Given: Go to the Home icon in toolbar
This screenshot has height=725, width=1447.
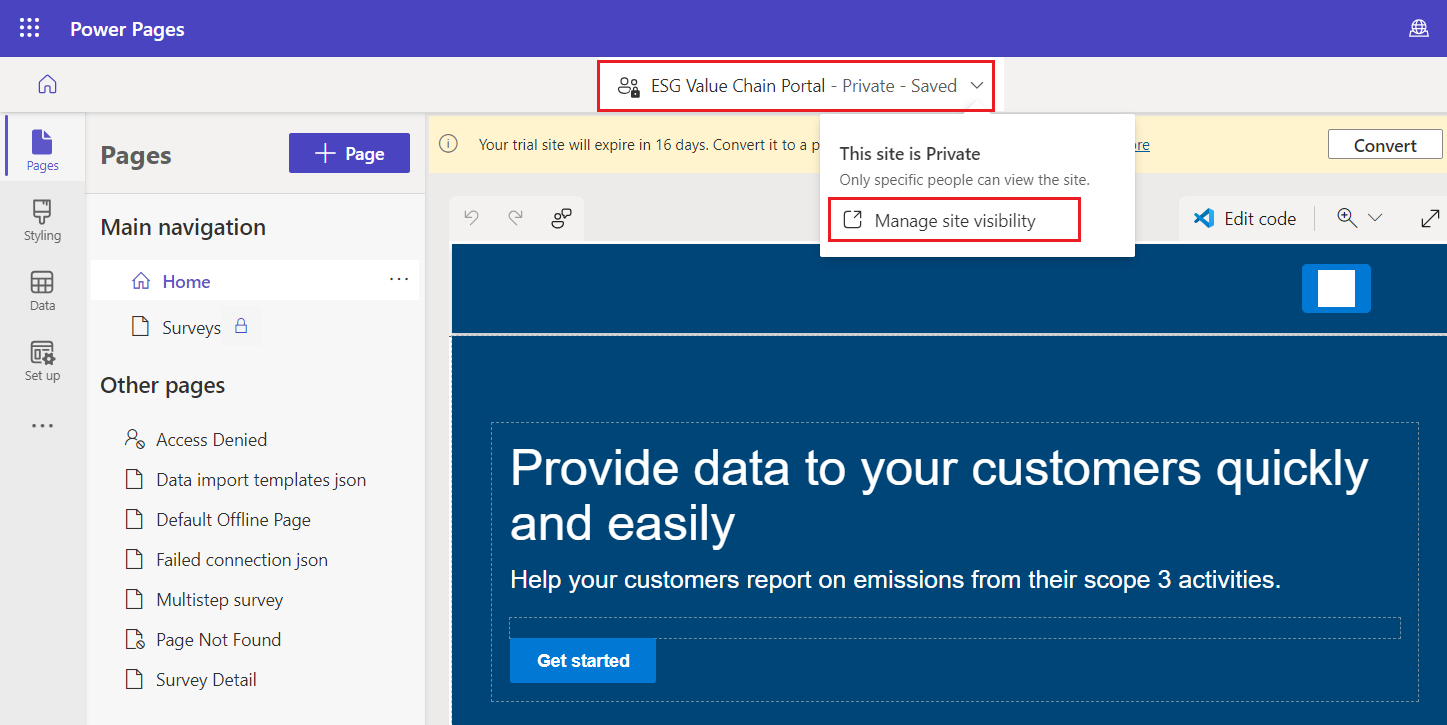Looking at the screenshot, I should (x=47, y=85).
